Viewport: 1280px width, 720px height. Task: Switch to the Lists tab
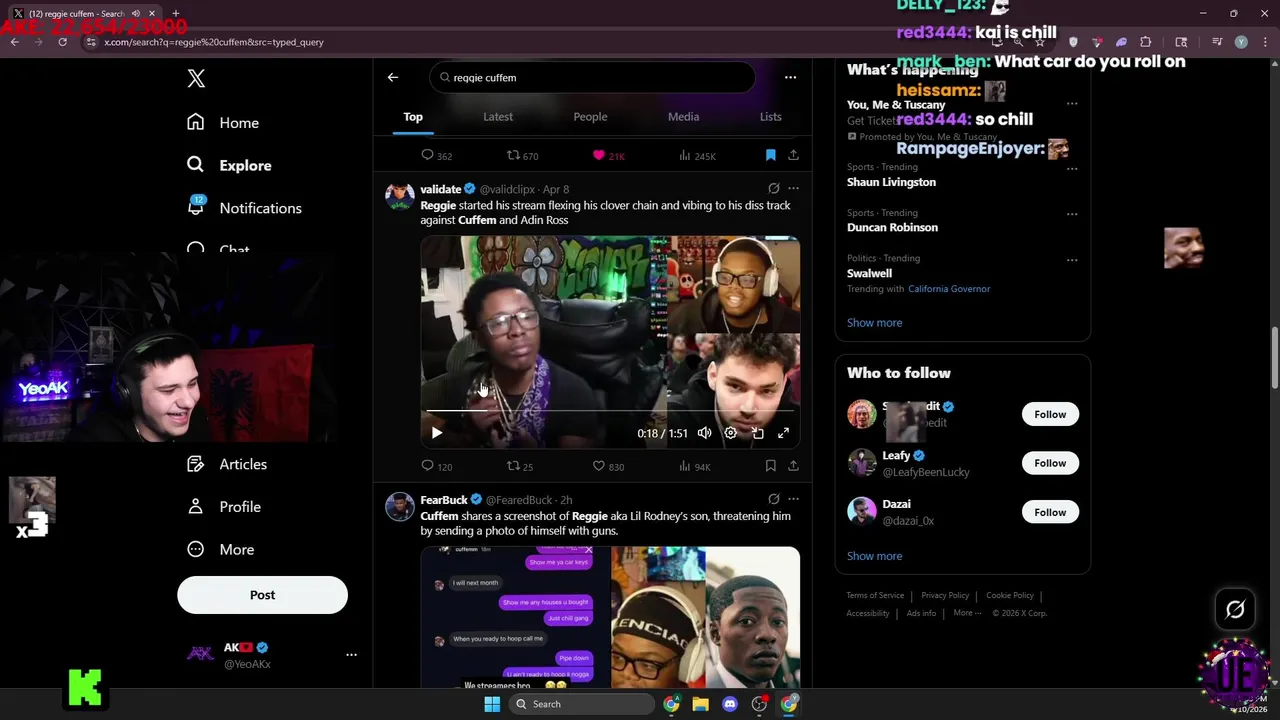click(770, 117)
